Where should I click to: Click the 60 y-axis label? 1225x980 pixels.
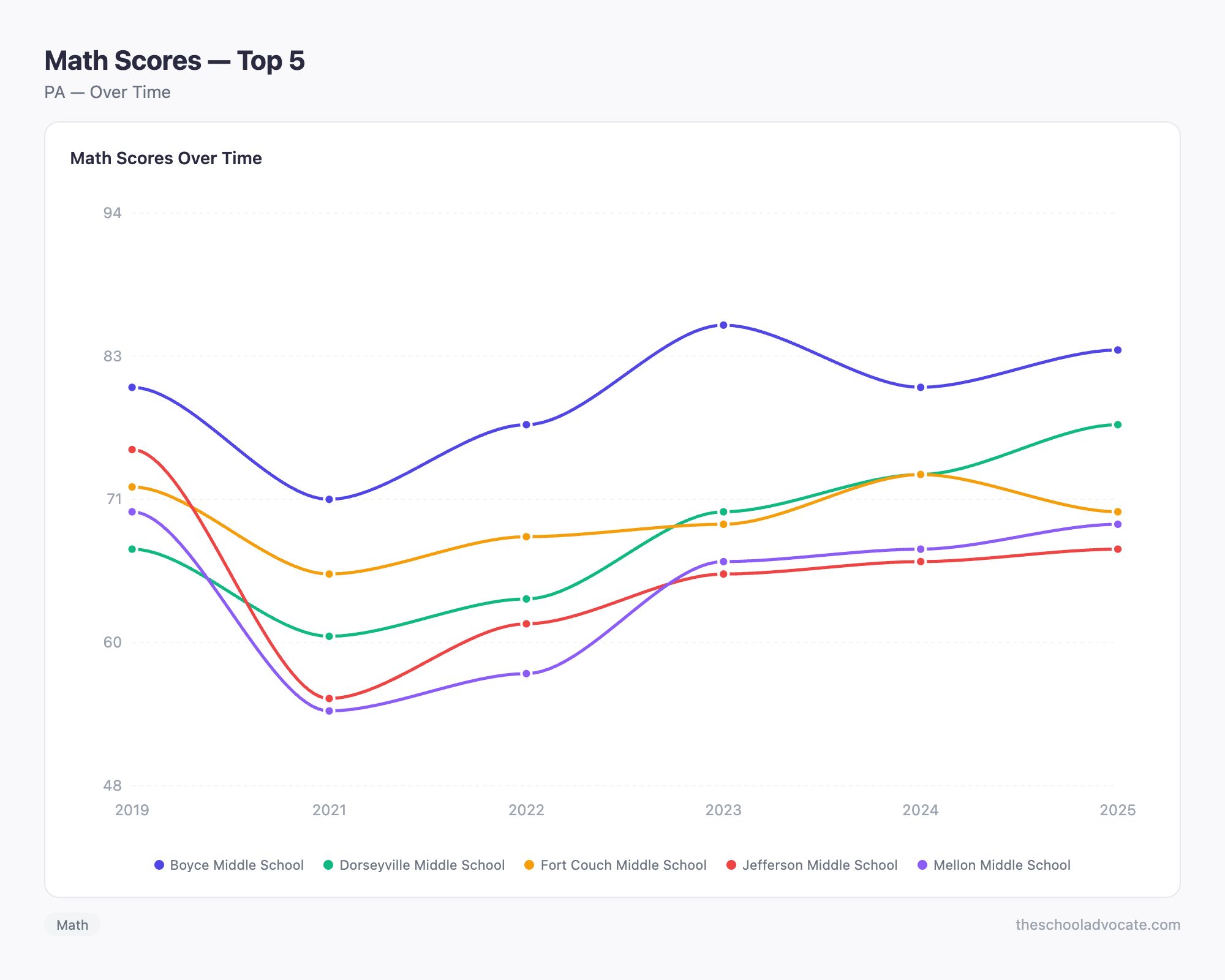tap(113, 643)
